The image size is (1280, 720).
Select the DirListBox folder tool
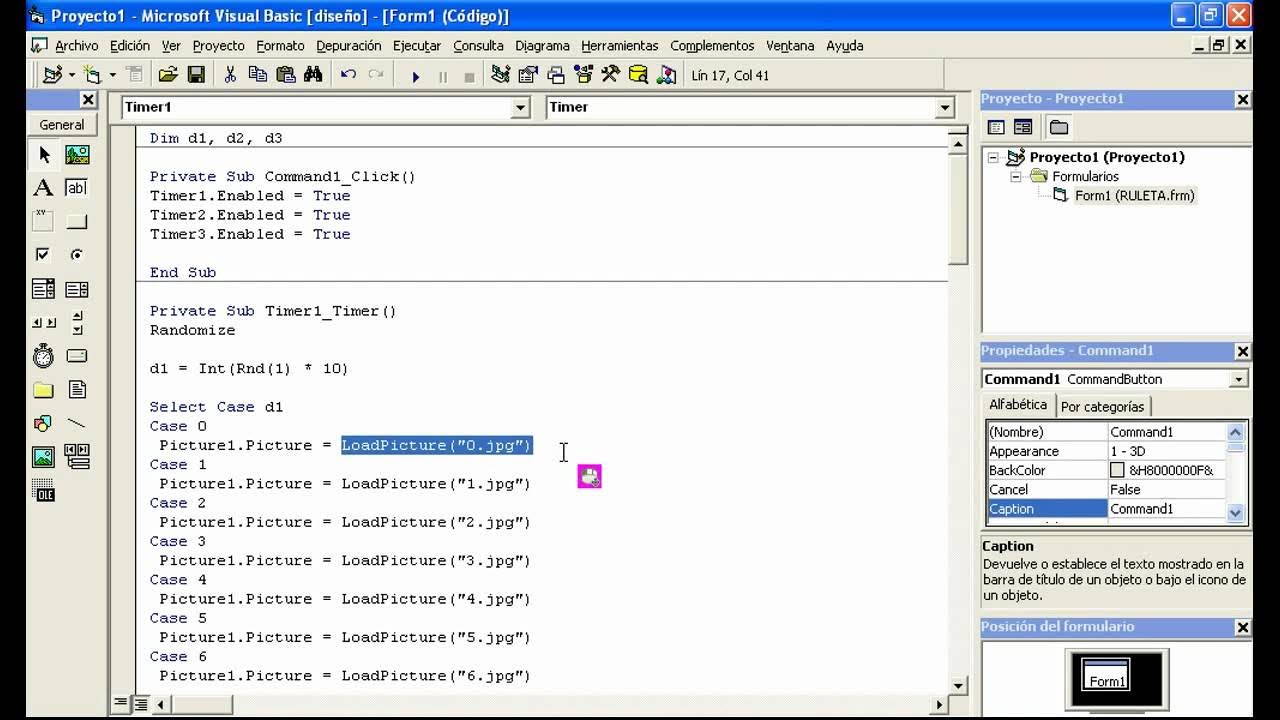43,389
